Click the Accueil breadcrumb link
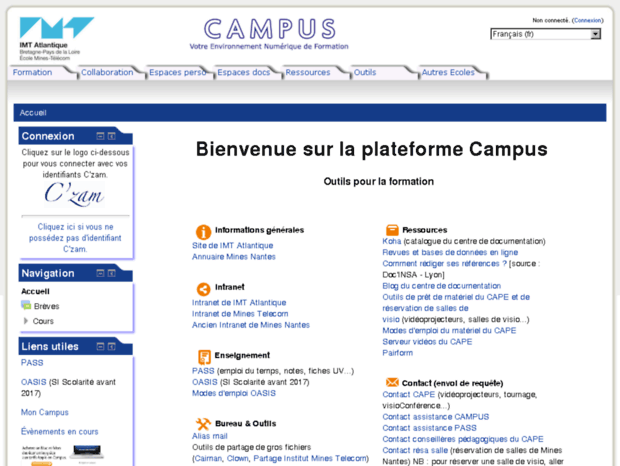 pyautogui.click(x=33, y=113)
